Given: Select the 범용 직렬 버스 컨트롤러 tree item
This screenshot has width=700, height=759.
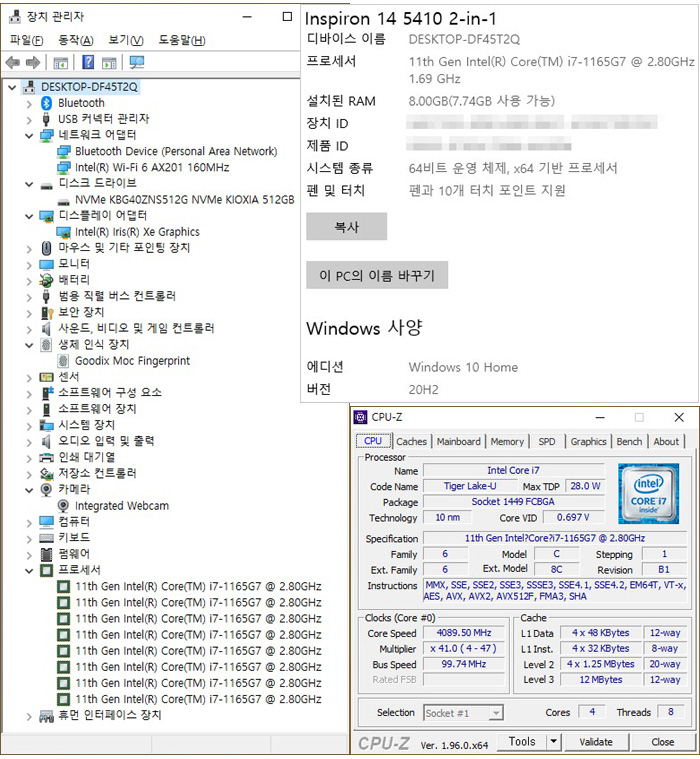Looking at the screenshot, I should pos(117,296).
